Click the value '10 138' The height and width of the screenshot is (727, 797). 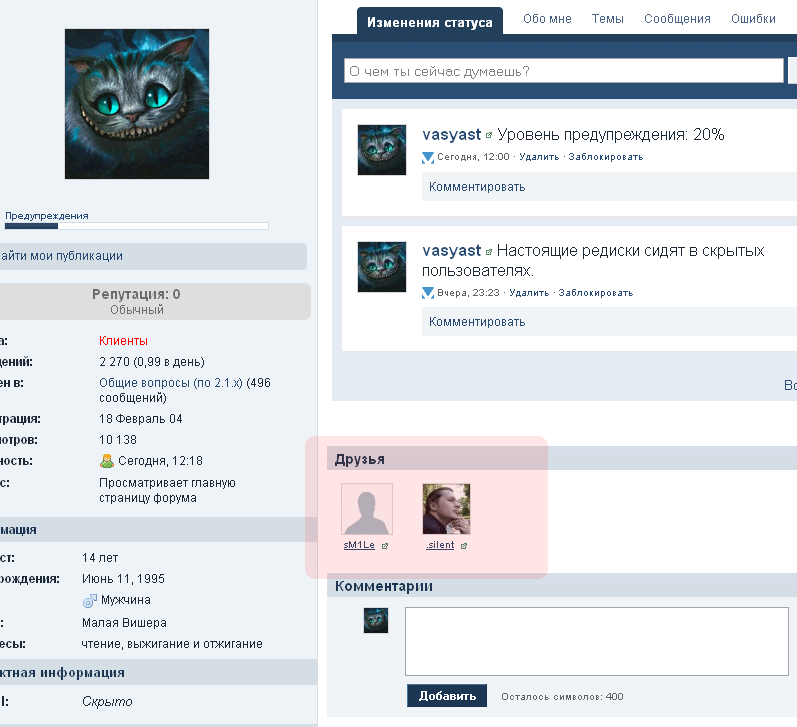point(118,440)
